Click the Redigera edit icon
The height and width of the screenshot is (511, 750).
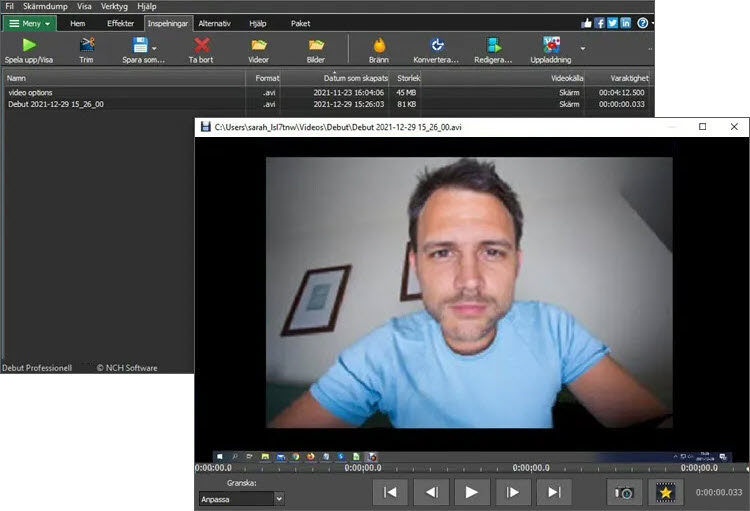(x=494, y=45)
